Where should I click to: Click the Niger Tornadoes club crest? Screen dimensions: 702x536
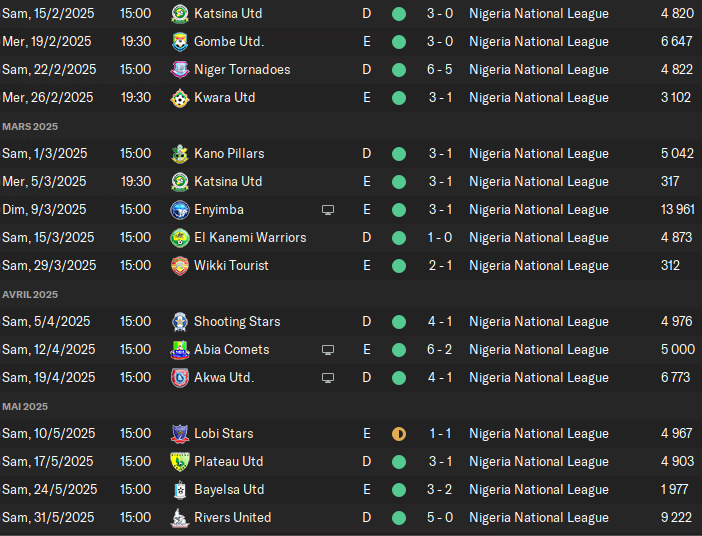[180, 70]
